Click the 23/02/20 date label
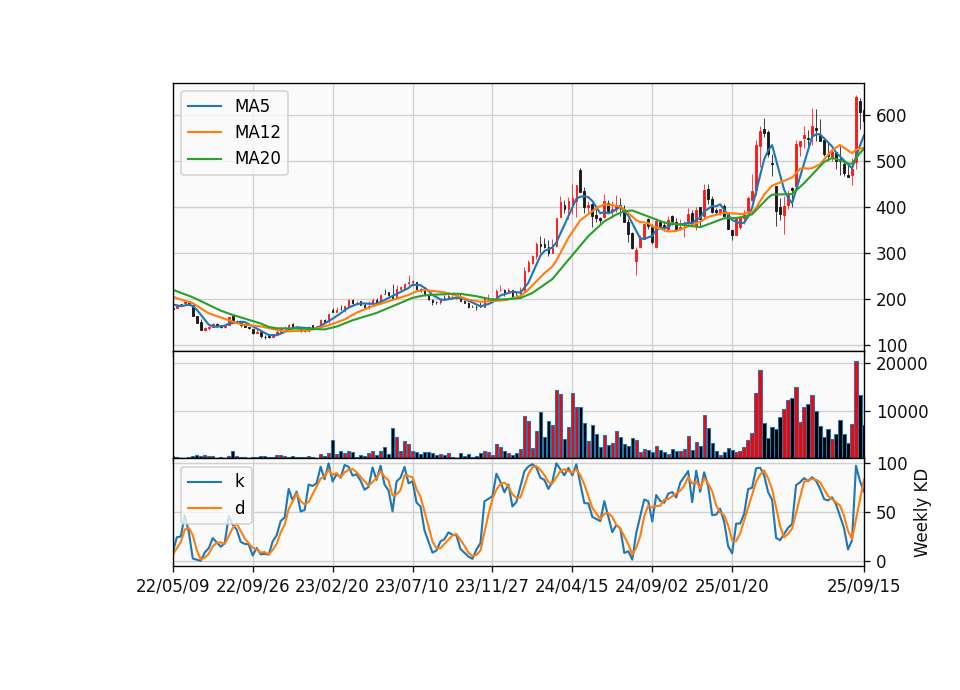This screenshot has width=960, height=690. click(332, 586)
